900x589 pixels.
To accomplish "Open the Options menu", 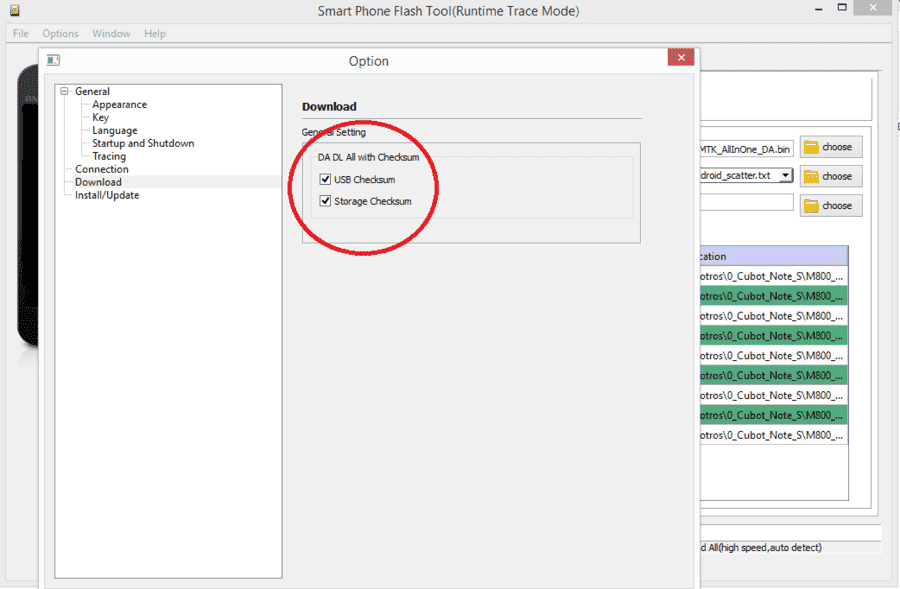I will (x=60, y=33).
